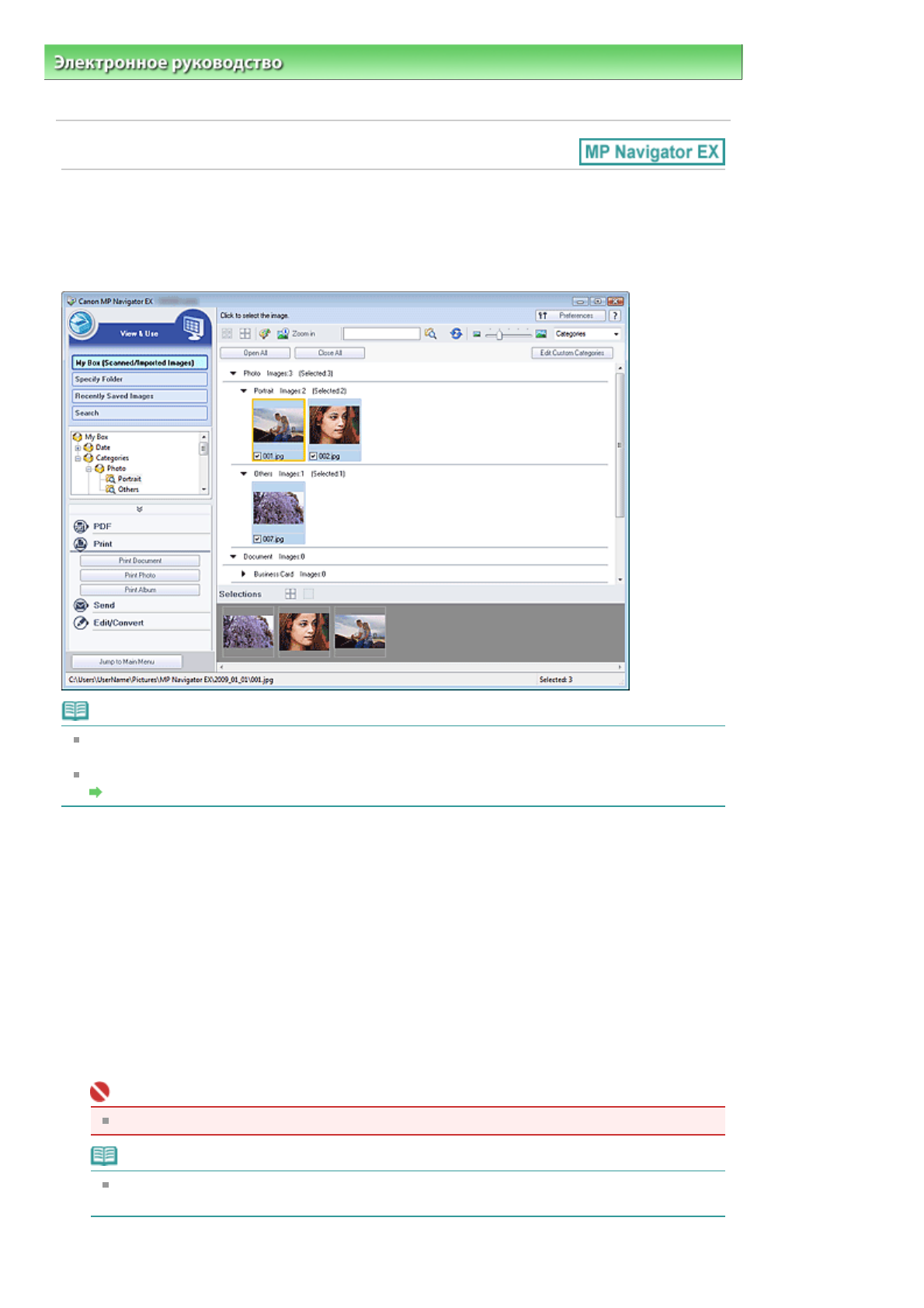Open the Recently Saved Images tab
924x1308 pixels.
(x=140, y=396)
